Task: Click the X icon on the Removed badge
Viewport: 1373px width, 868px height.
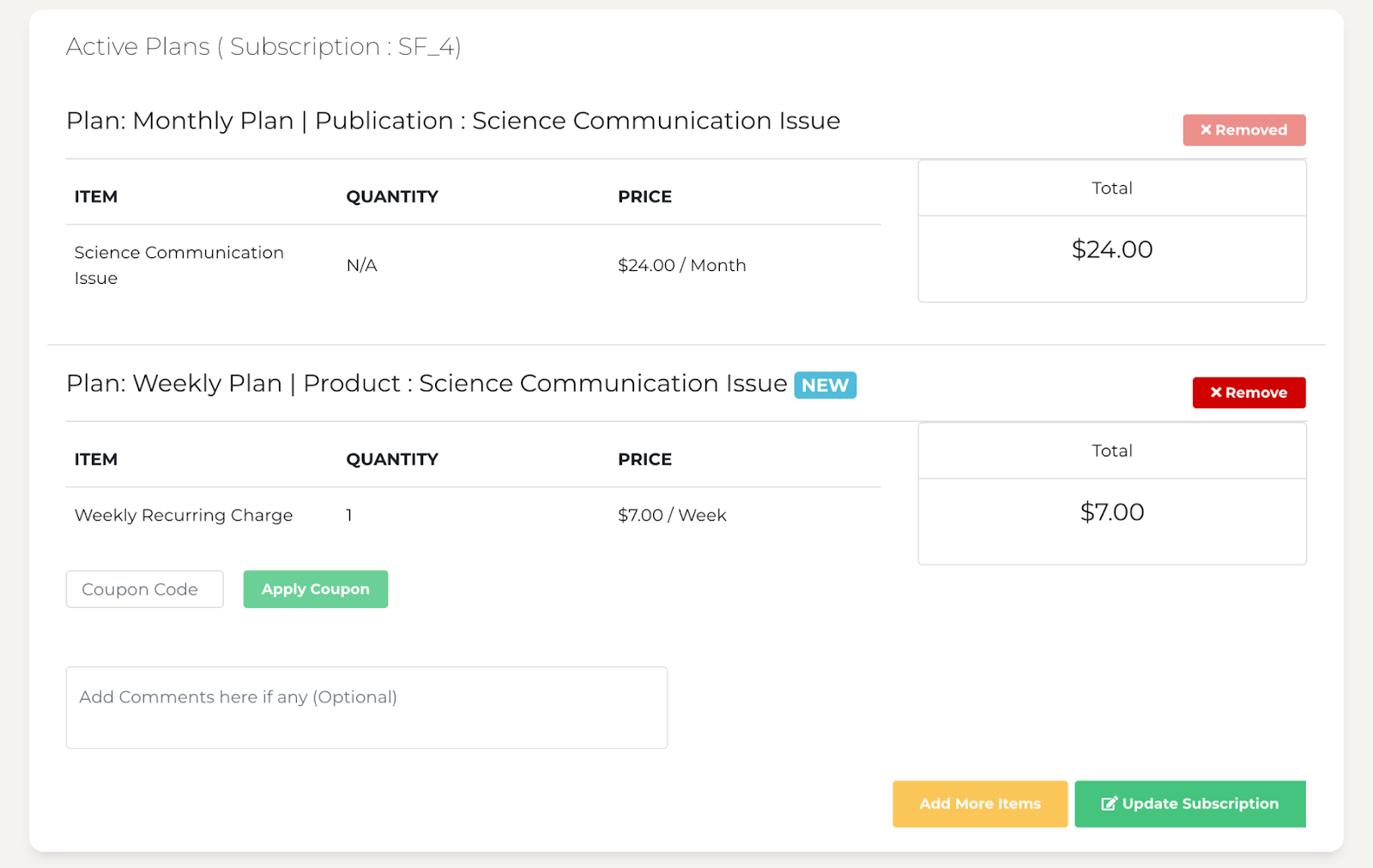Action: pyautogui.click(x=1206, y=130)
